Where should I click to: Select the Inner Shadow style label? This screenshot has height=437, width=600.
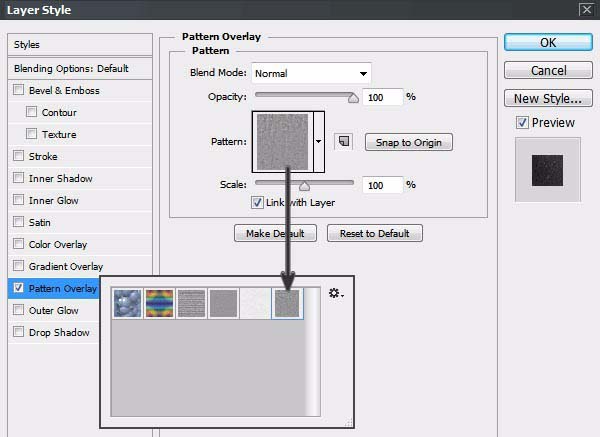click(60, 178)
